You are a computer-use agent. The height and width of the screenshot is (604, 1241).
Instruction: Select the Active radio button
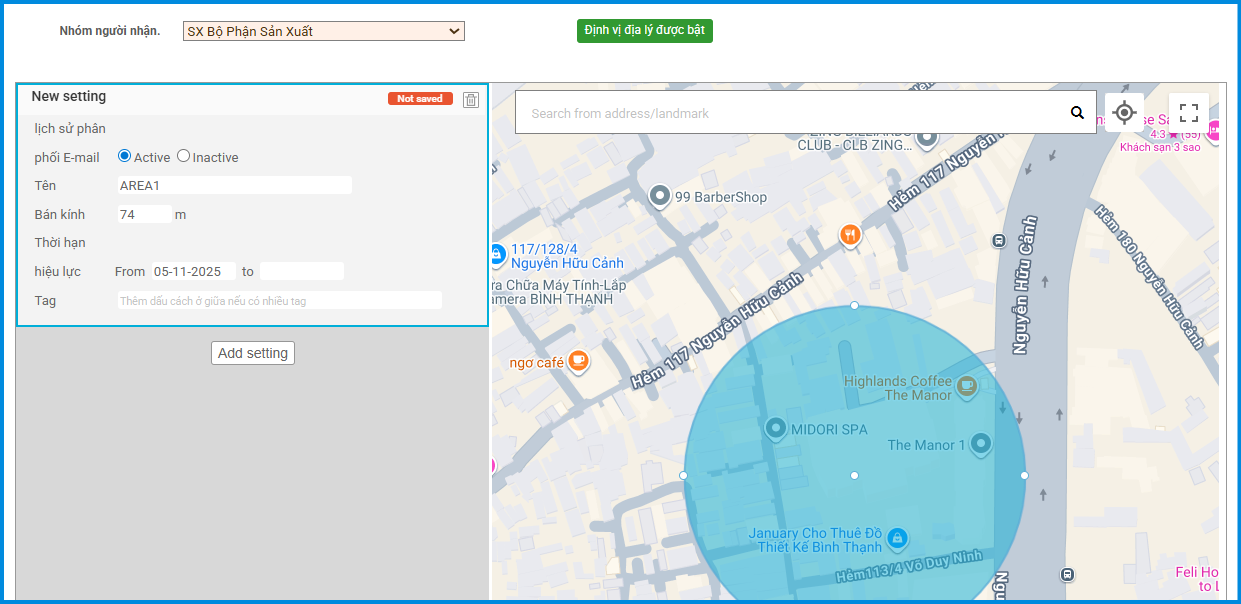[125, 156]
